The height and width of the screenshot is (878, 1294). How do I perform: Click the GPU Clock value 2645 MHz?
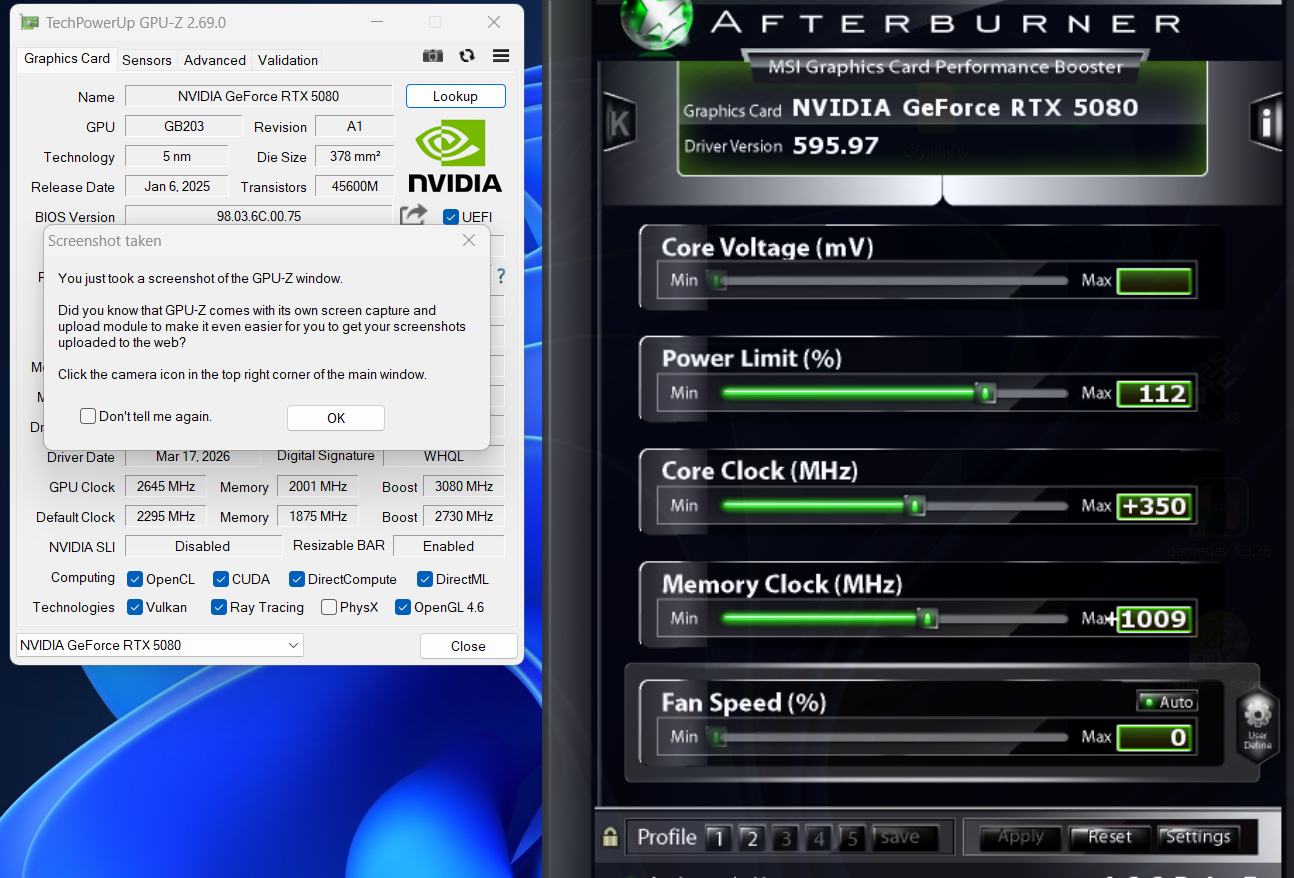point(166,487)
